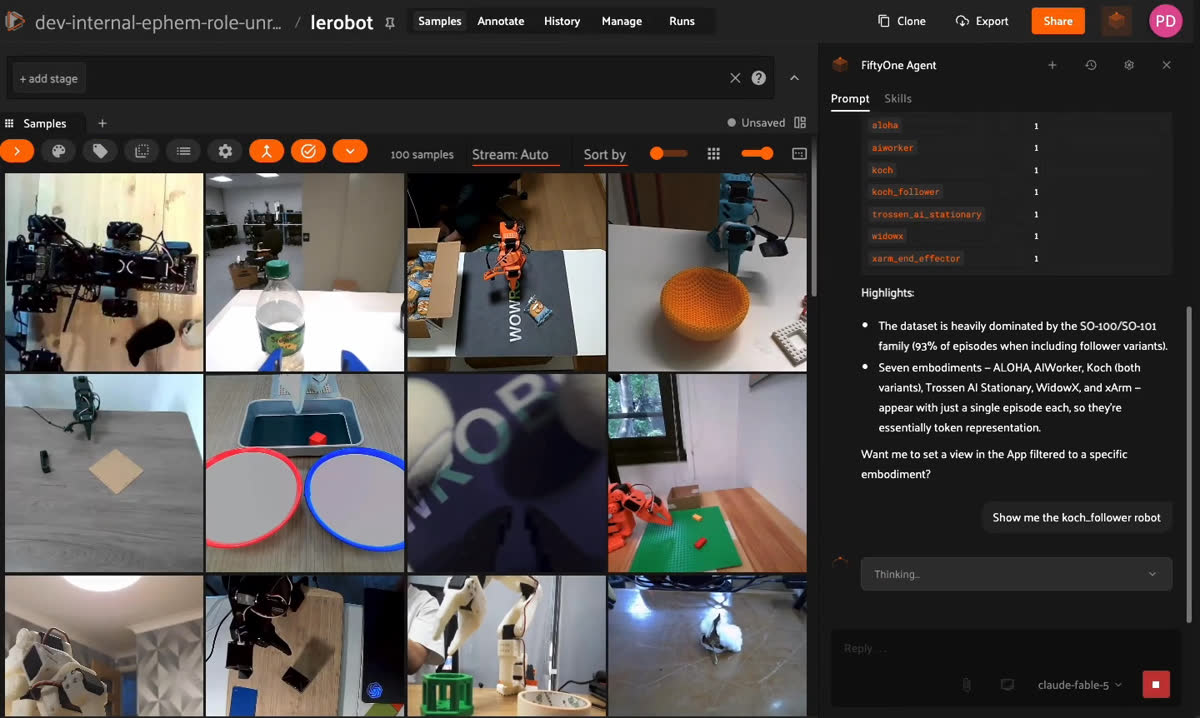Click the orange checkmark circle icon
1200x718 pixels.
308,151
